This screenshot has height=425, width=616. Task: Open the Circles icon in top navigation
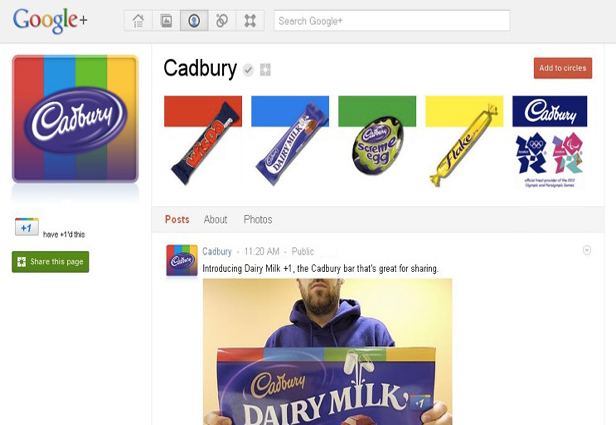pyautogui.click(x=222, y=20)
